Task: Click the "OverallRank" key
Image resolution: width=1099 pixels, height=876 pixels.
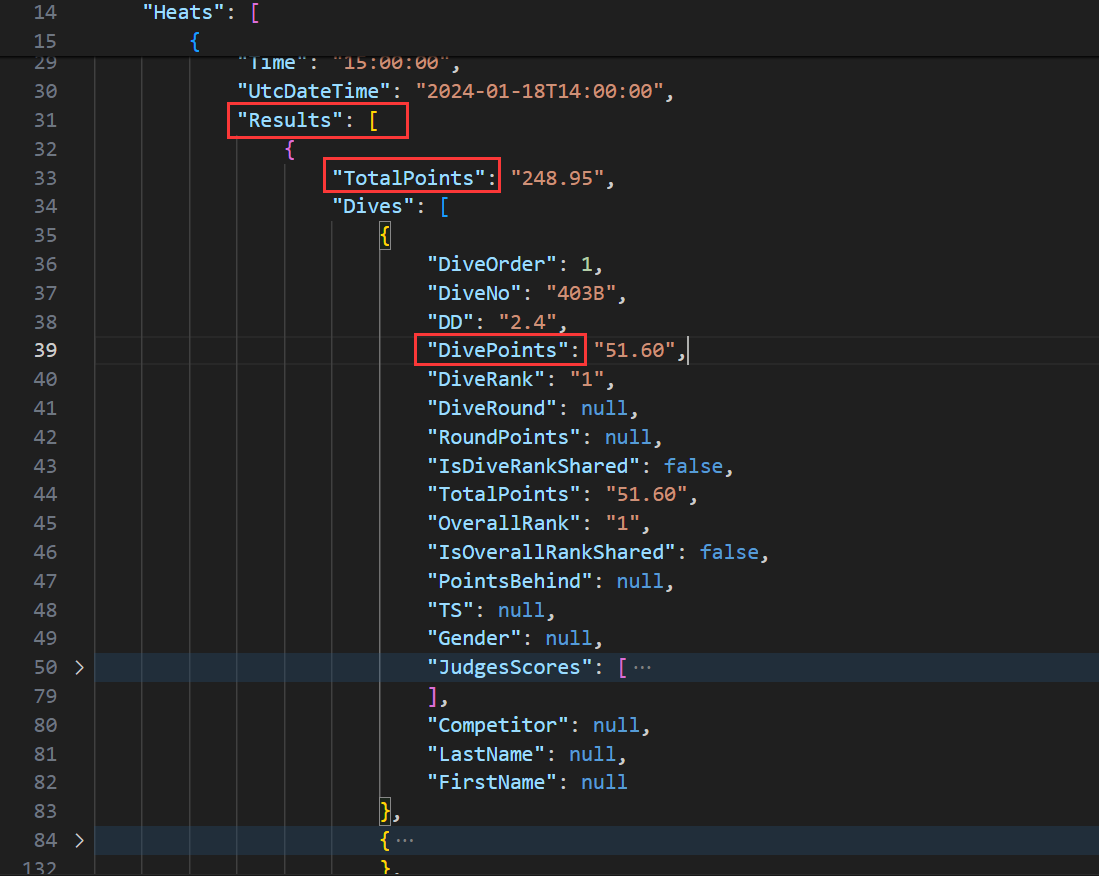Action: pyautogui.click(x=504, y=523)
